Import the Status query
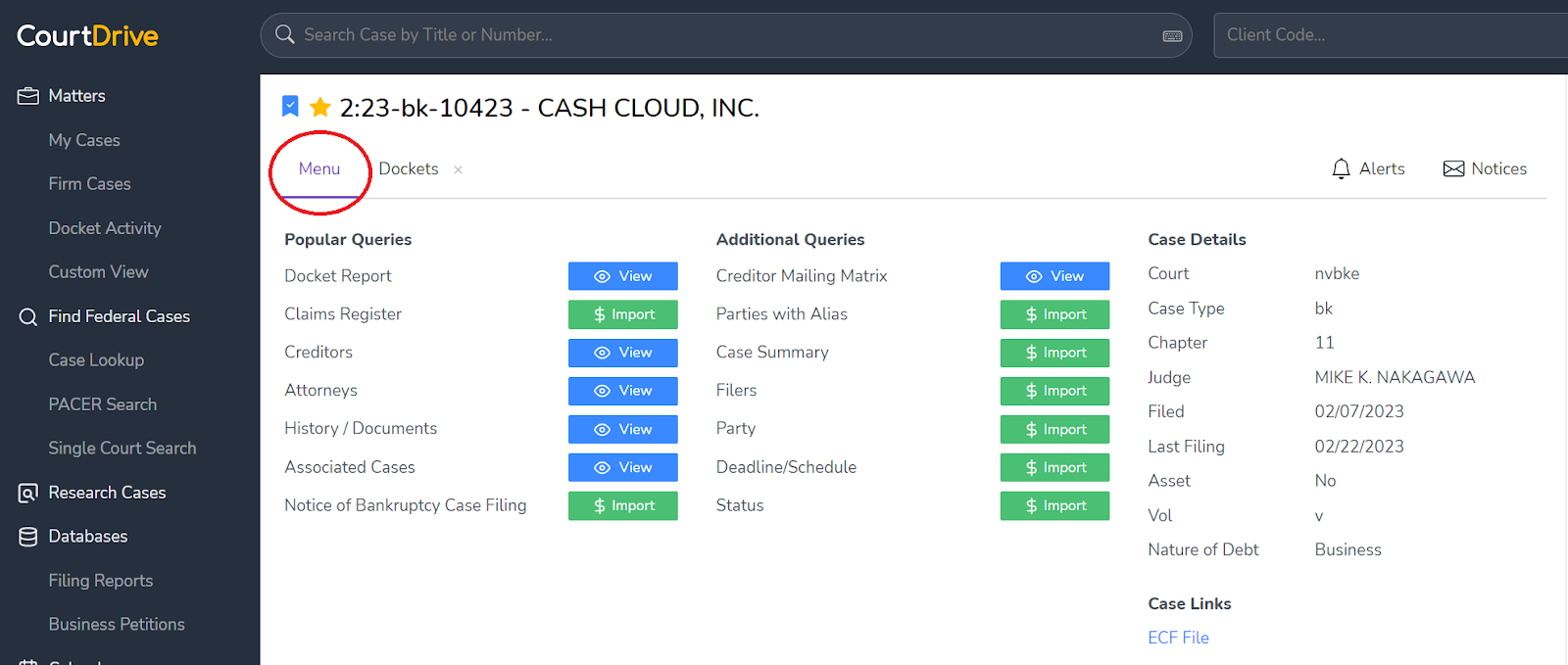The height and width of the screenshot is (665, 1568). tap(1054, 505)
